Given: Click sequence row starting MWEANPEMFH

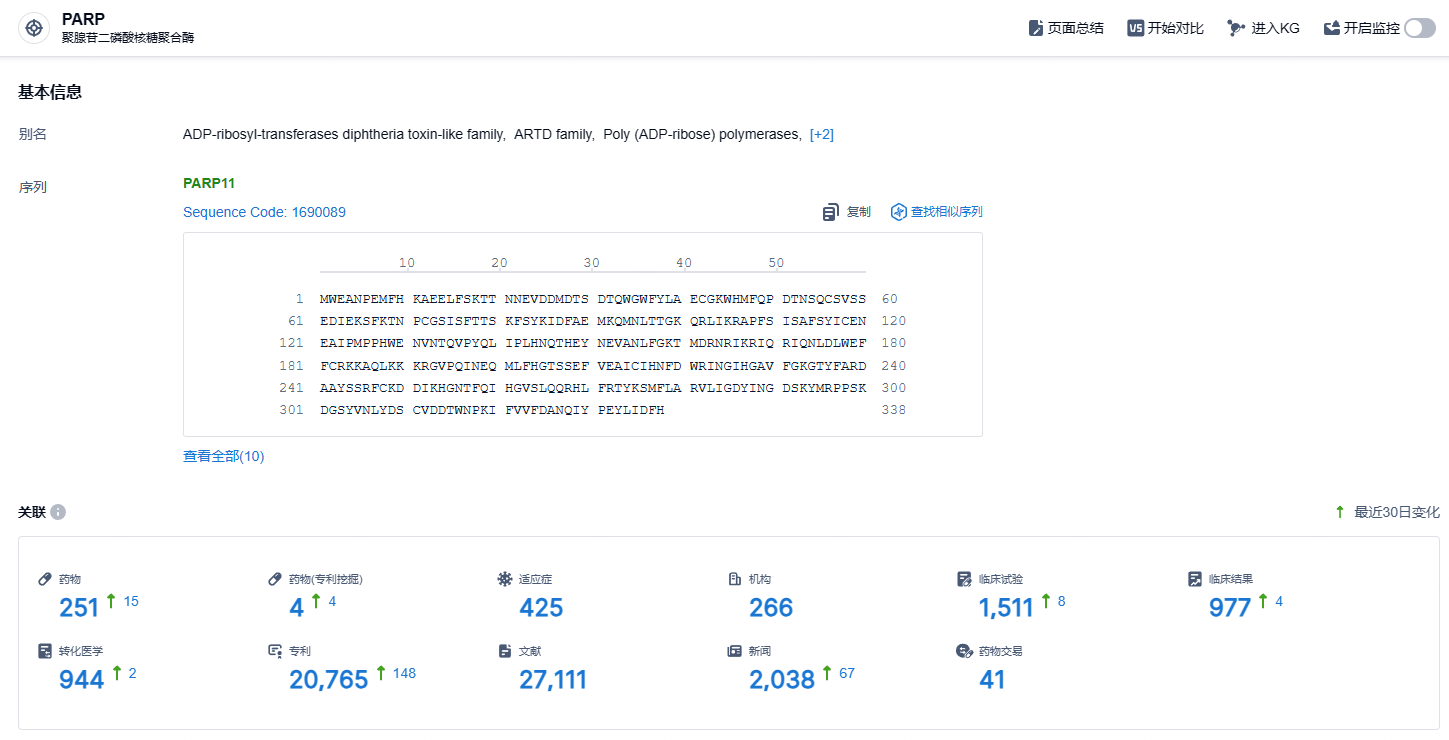Looking at the screenshot, I should pyautogui.click(x=593, y=299).
